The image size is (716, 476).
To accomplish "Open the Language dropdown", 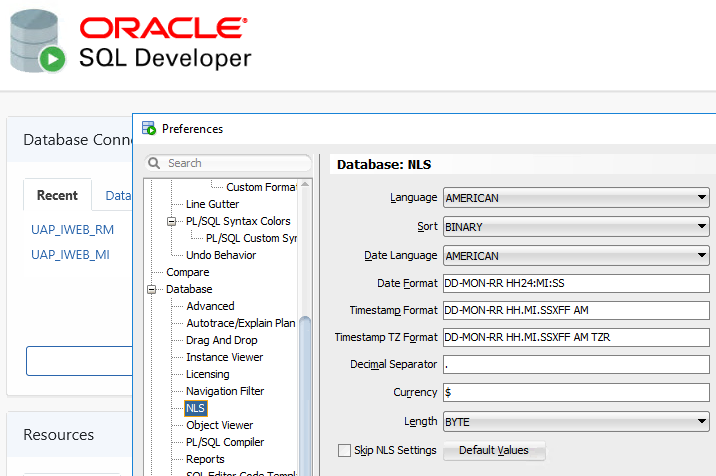I will point(576,198).
